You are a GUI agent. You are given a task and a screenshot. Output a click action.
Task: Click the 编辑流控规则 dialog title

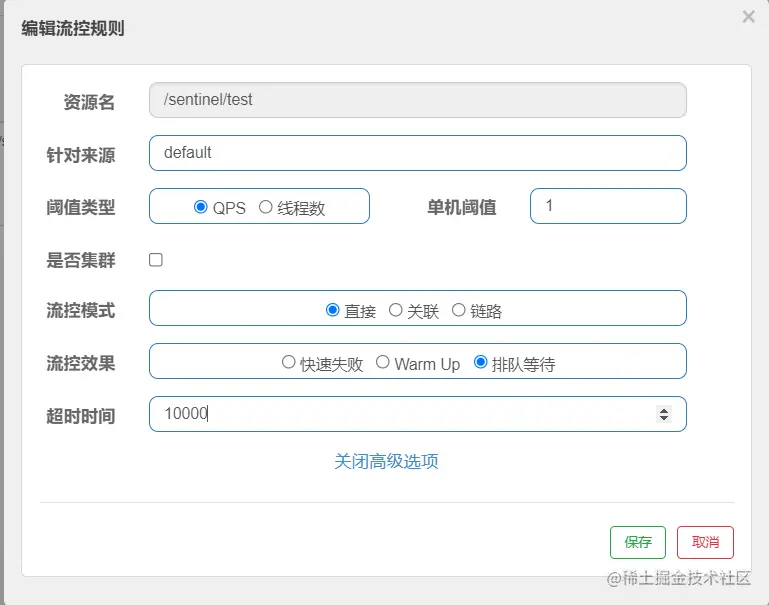point(73,28)
